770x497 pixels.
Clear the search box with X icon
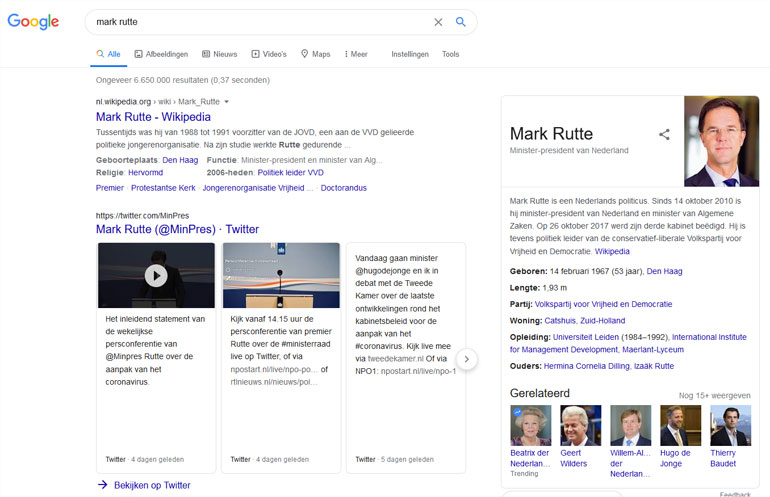(438, 22)
